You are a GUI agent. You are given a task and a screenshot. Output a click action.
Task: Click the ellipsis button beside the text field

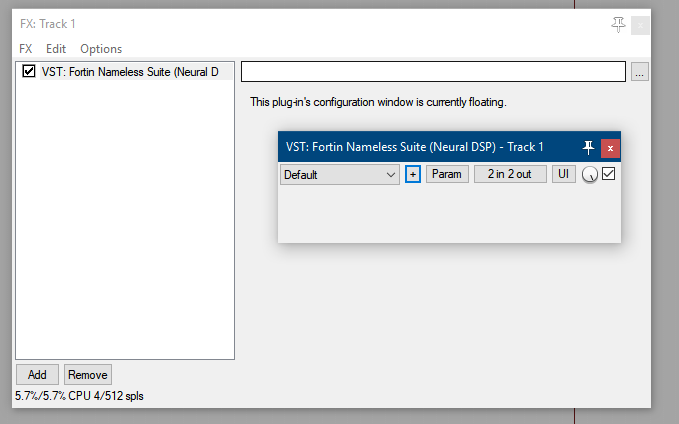tap(640, 72)
